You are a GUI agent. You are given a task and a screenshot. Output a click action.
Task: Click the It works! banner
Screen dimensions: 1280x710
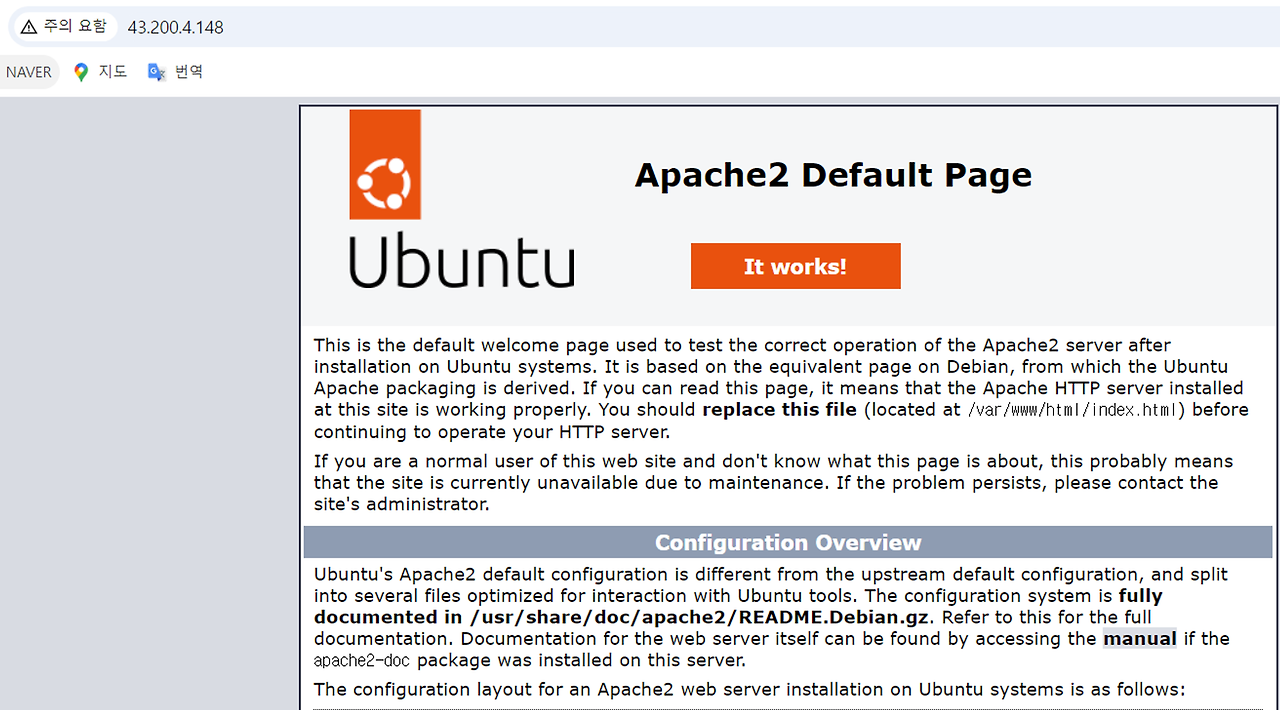pyautogui.click(x=796, y=266)
